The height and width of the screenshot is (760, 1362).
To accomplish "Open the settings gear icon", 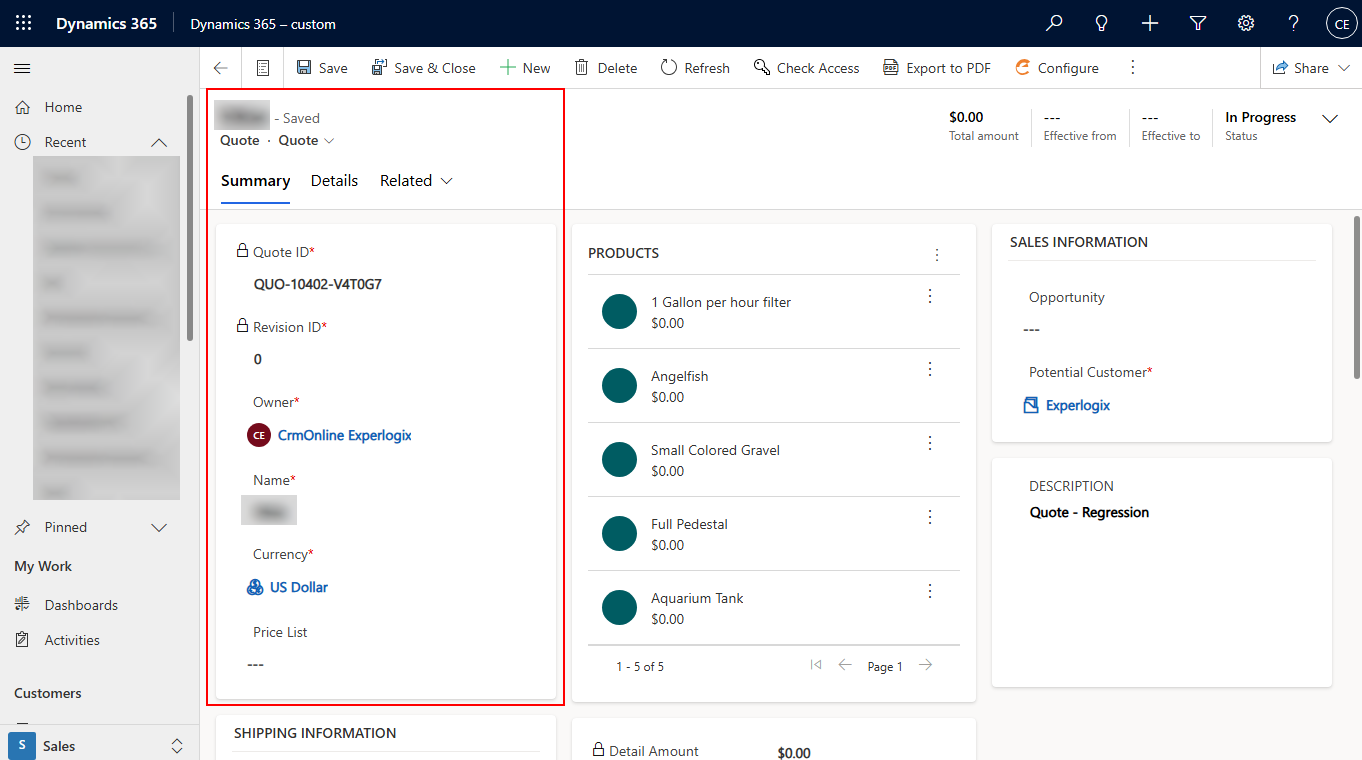I will pyautogui.click(x=1246, y=24).
